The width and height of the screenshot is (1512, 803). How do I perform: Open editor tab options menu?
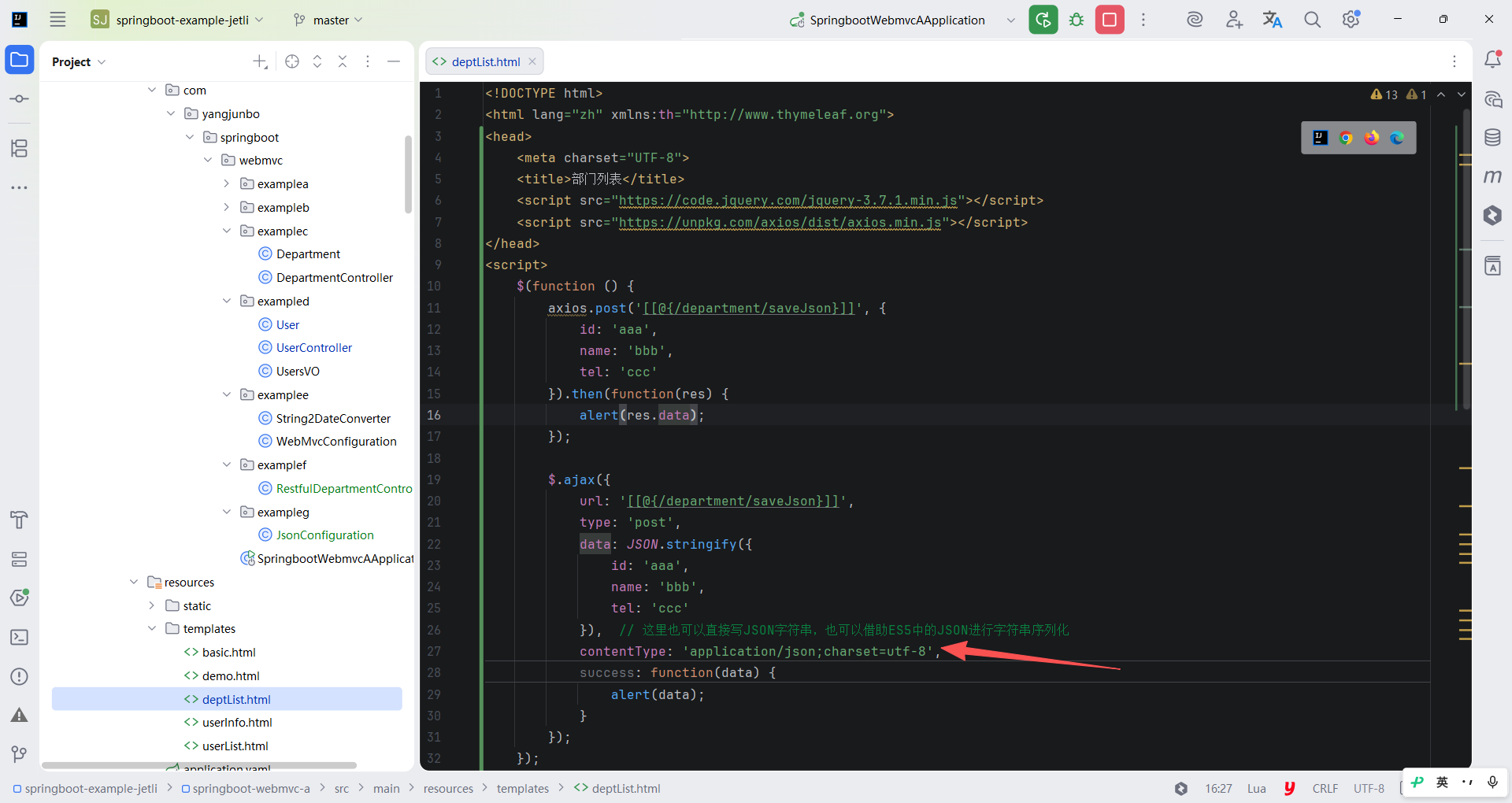tap(1455, 61)
